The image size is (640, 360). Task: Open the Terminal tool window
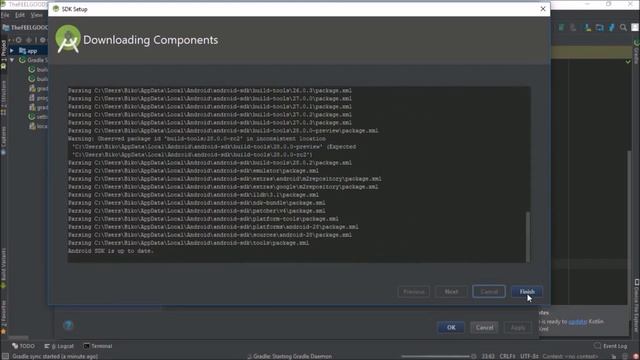98,346
